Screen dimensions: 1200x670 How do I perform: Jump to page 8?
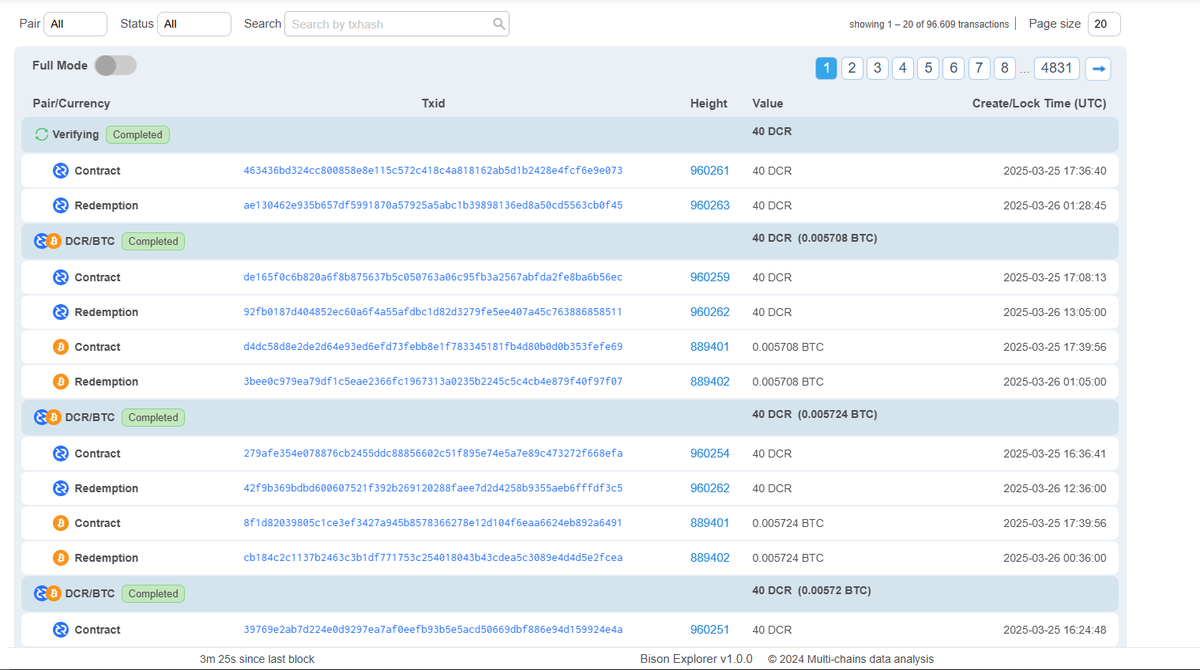(1005, 68)
